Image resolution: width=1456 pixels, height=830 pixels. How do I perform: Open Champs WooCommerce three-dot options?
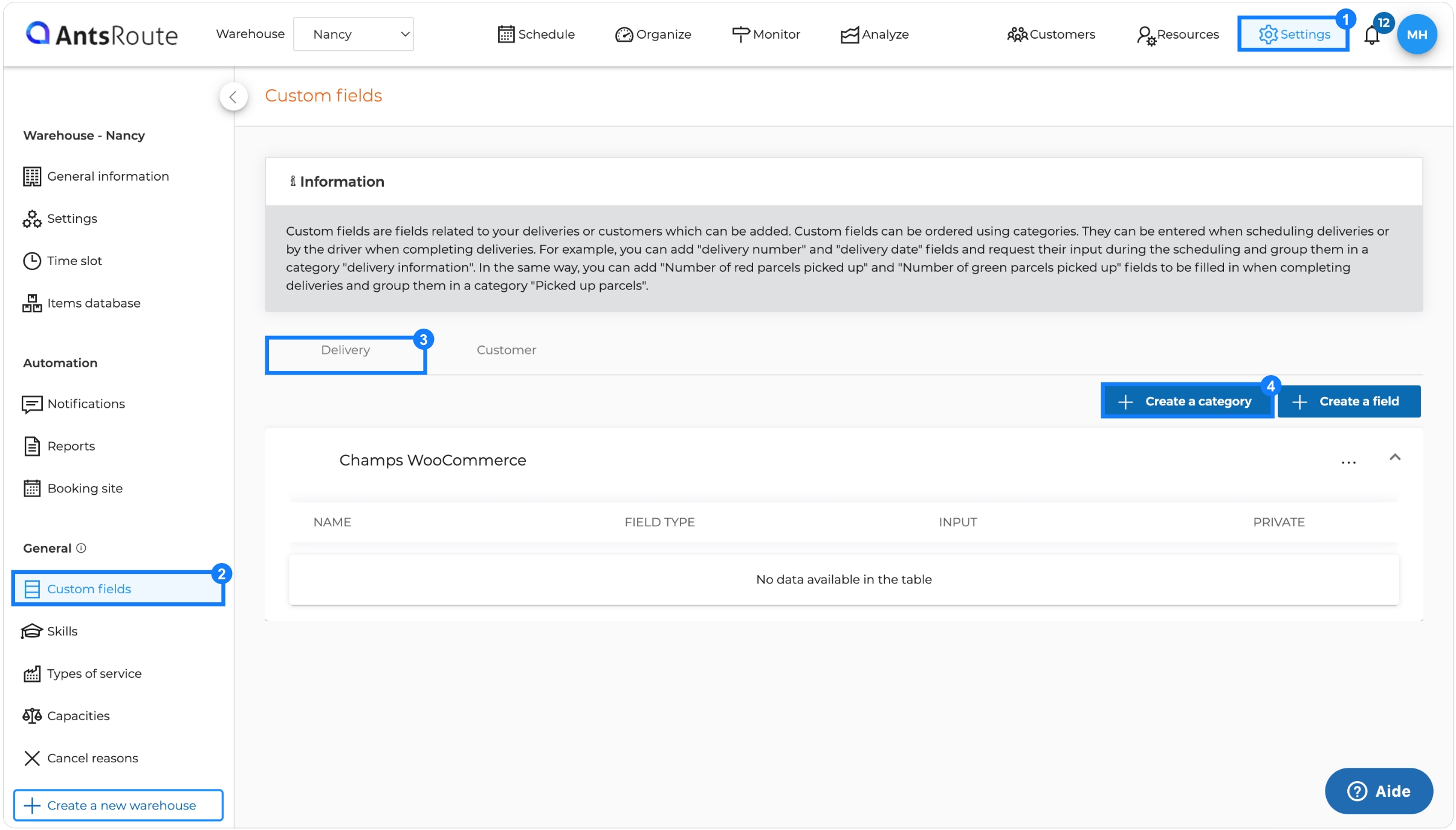[1348, 463]
